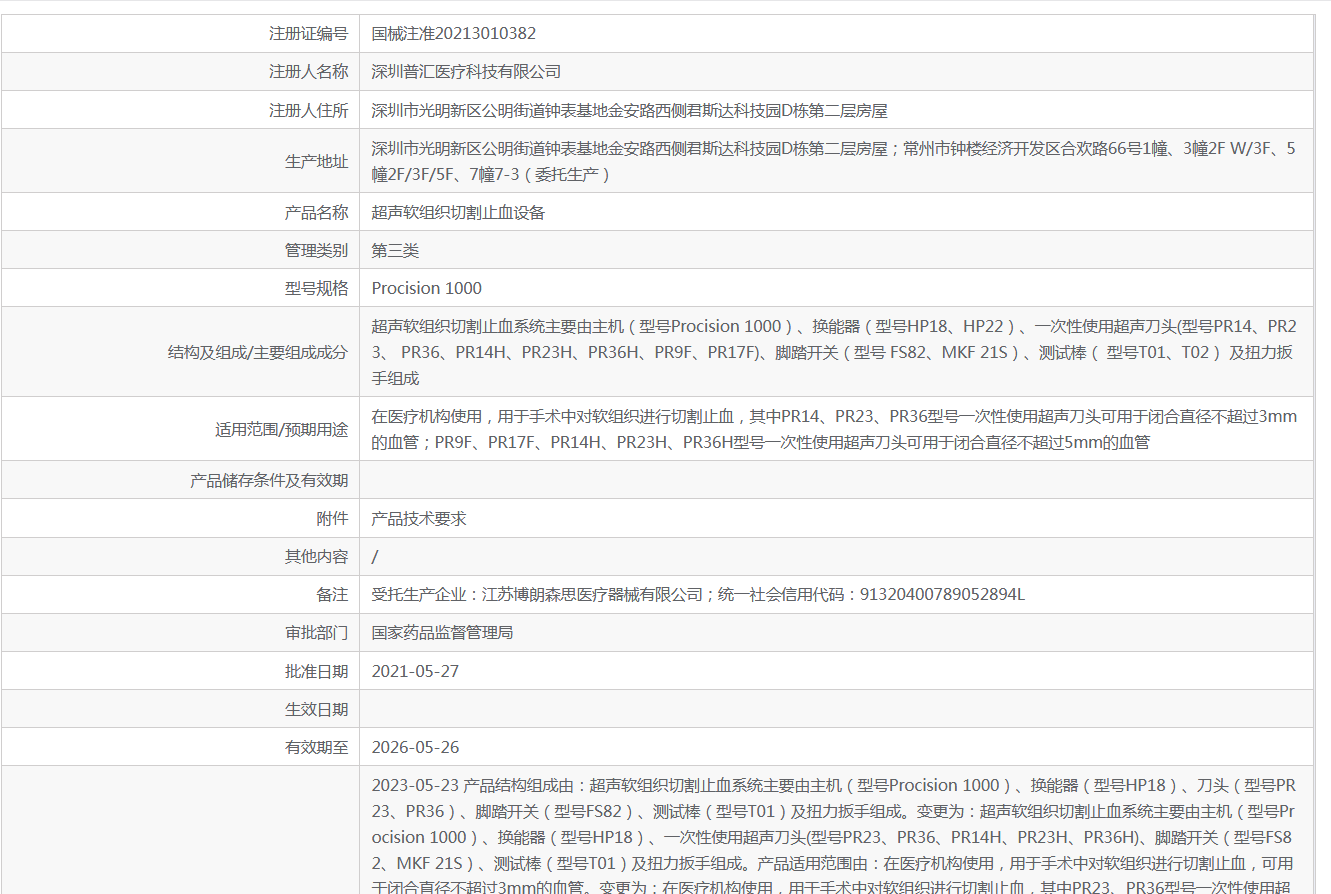
Task: Click the 适用范围/预期用途 label
Action: pyautogui.click(x=281, y=429)
